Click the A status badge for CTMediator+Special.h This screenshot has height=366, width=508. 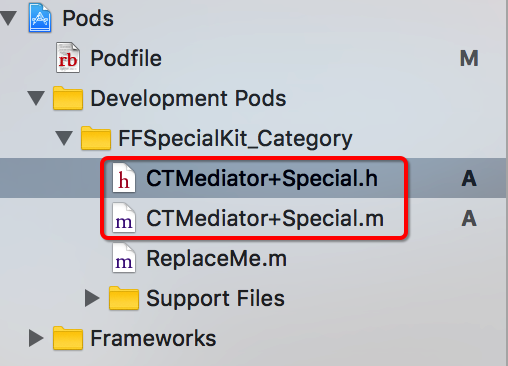point(469,178)
